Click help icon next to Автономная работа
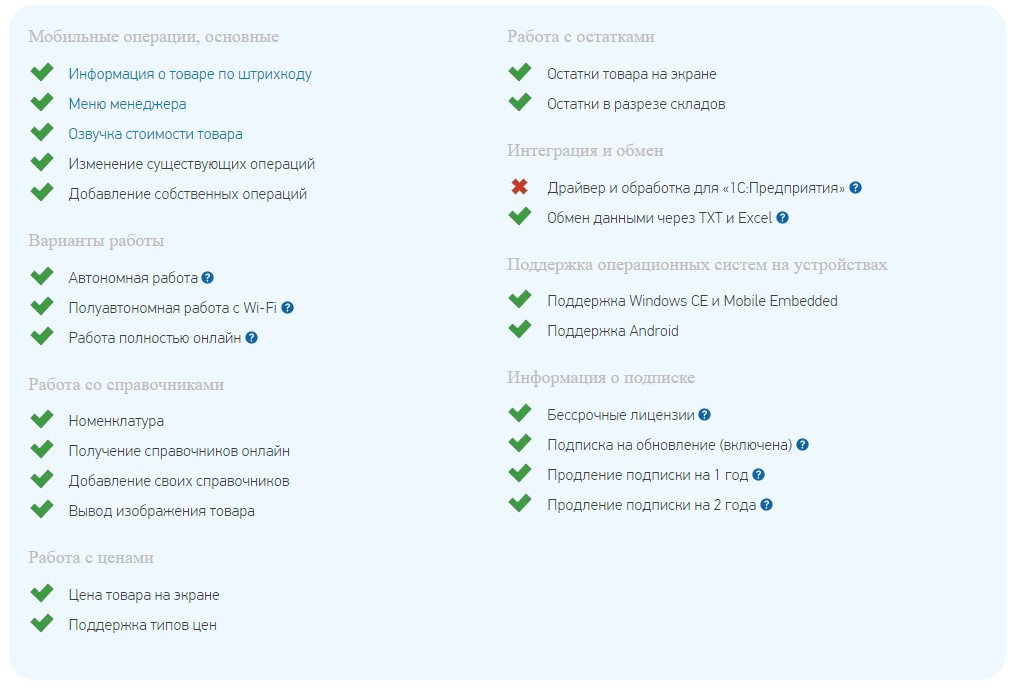The image size is (1018, 692). pyautogui.click(x=208, y=278)
